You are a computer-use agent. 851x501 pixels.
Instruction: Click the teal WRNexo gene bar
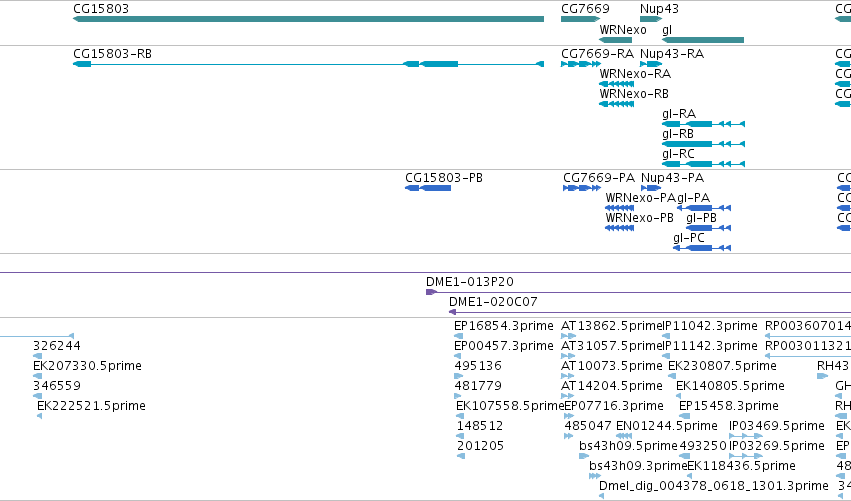(615, 40)
